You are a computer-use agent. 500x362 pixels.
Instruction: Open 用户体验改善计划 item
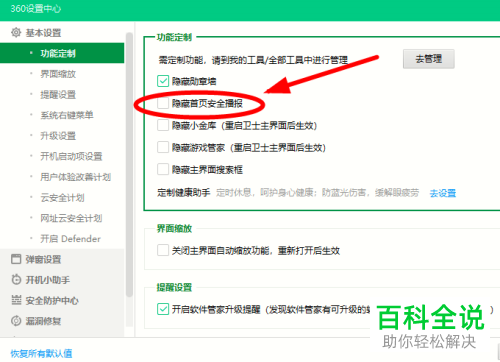75,177
